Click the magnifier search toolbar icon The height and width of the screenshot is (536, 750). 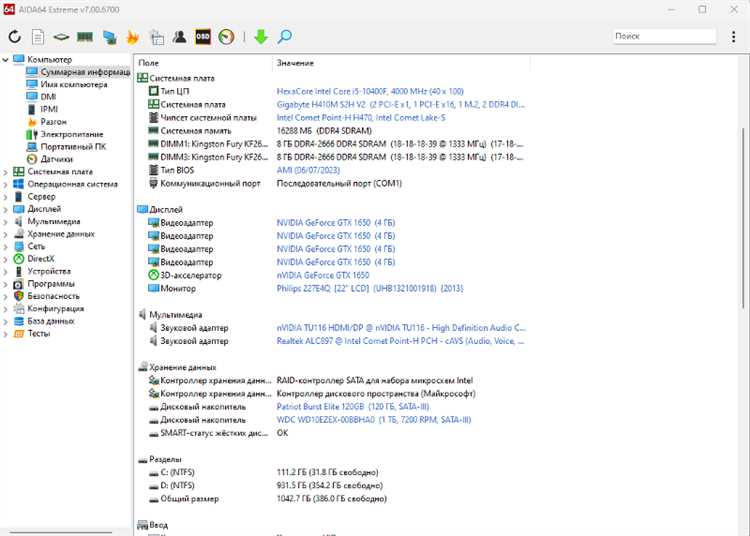pyautogui.click(x=285, y=37)
